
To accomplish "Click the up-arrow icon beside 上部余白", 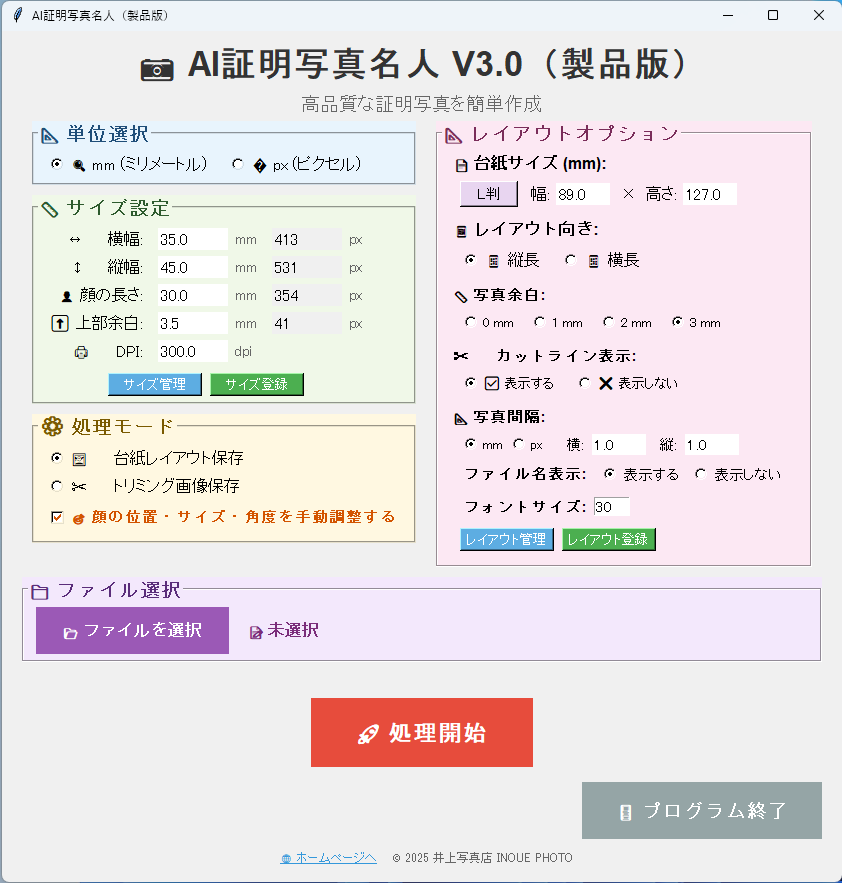I will [59, 324].
